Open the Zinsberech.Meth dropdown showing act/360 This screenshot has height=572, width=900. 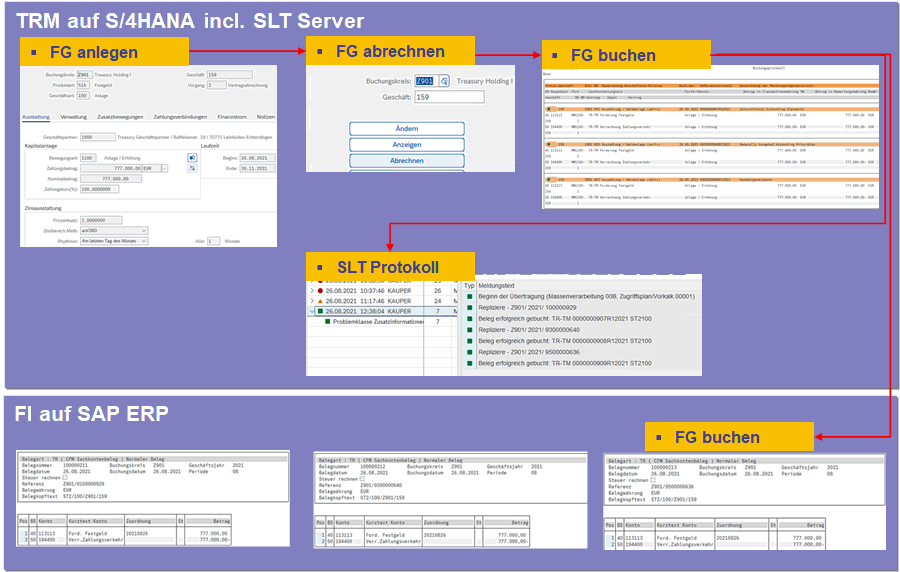(144, 231)
